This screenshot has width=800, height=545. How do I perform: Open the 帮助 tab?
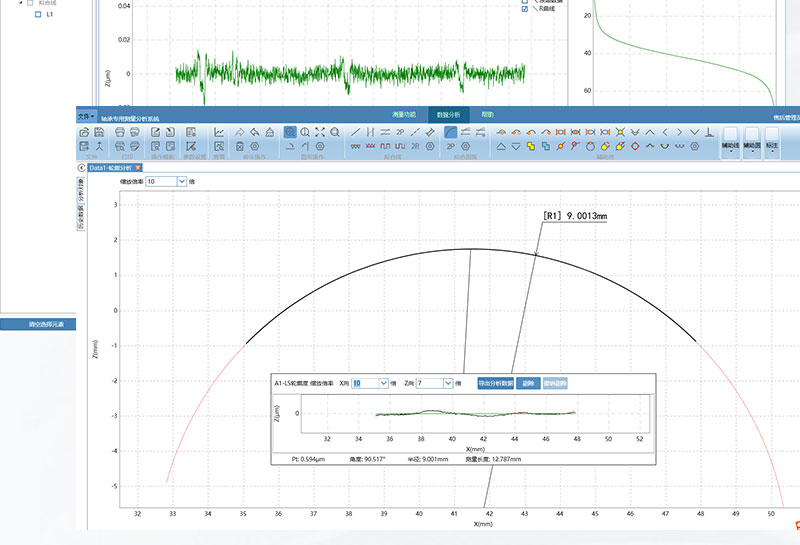(x=487, y=116)
